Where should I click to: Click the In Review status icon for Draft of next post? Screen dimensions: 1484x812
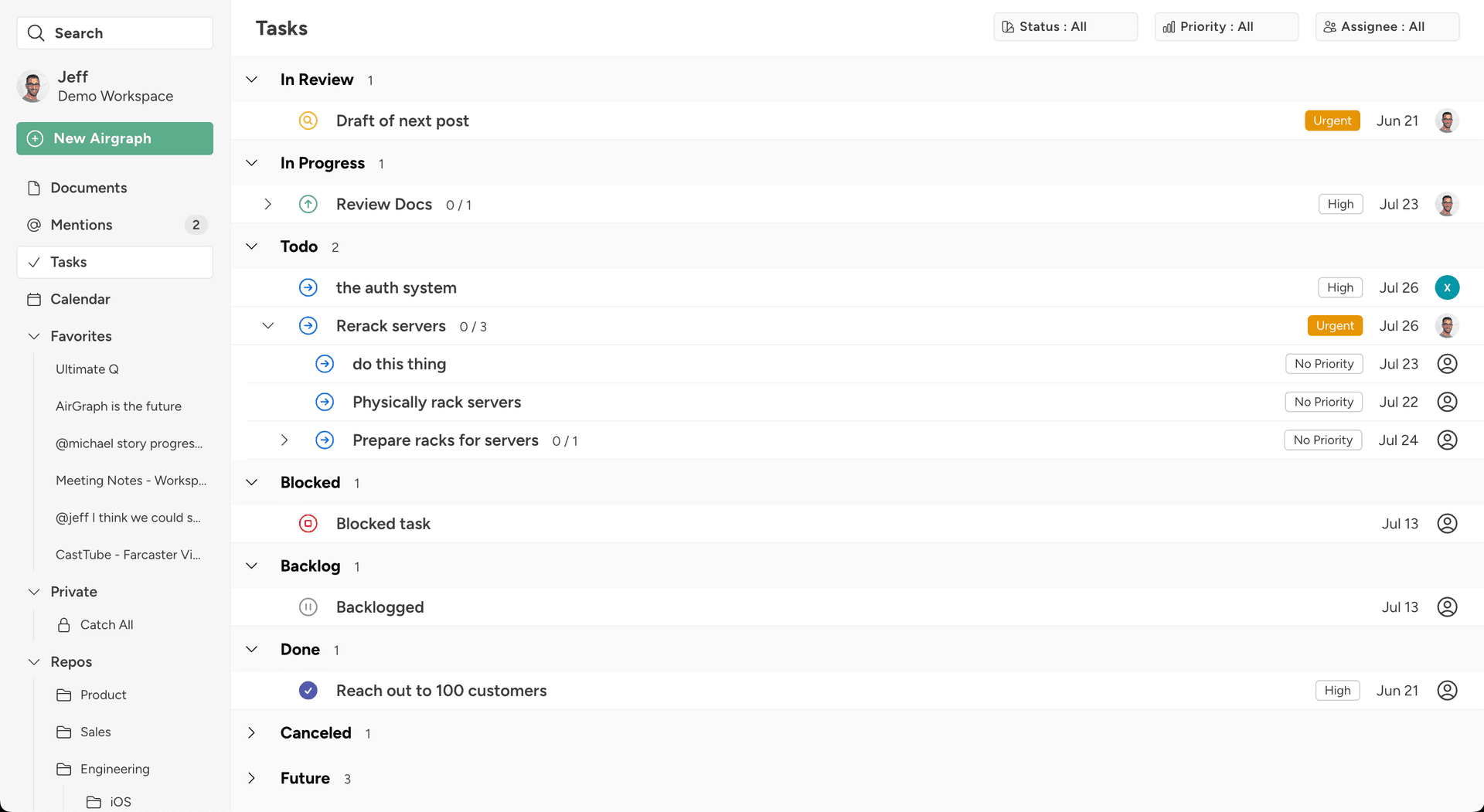coord(308,121)
